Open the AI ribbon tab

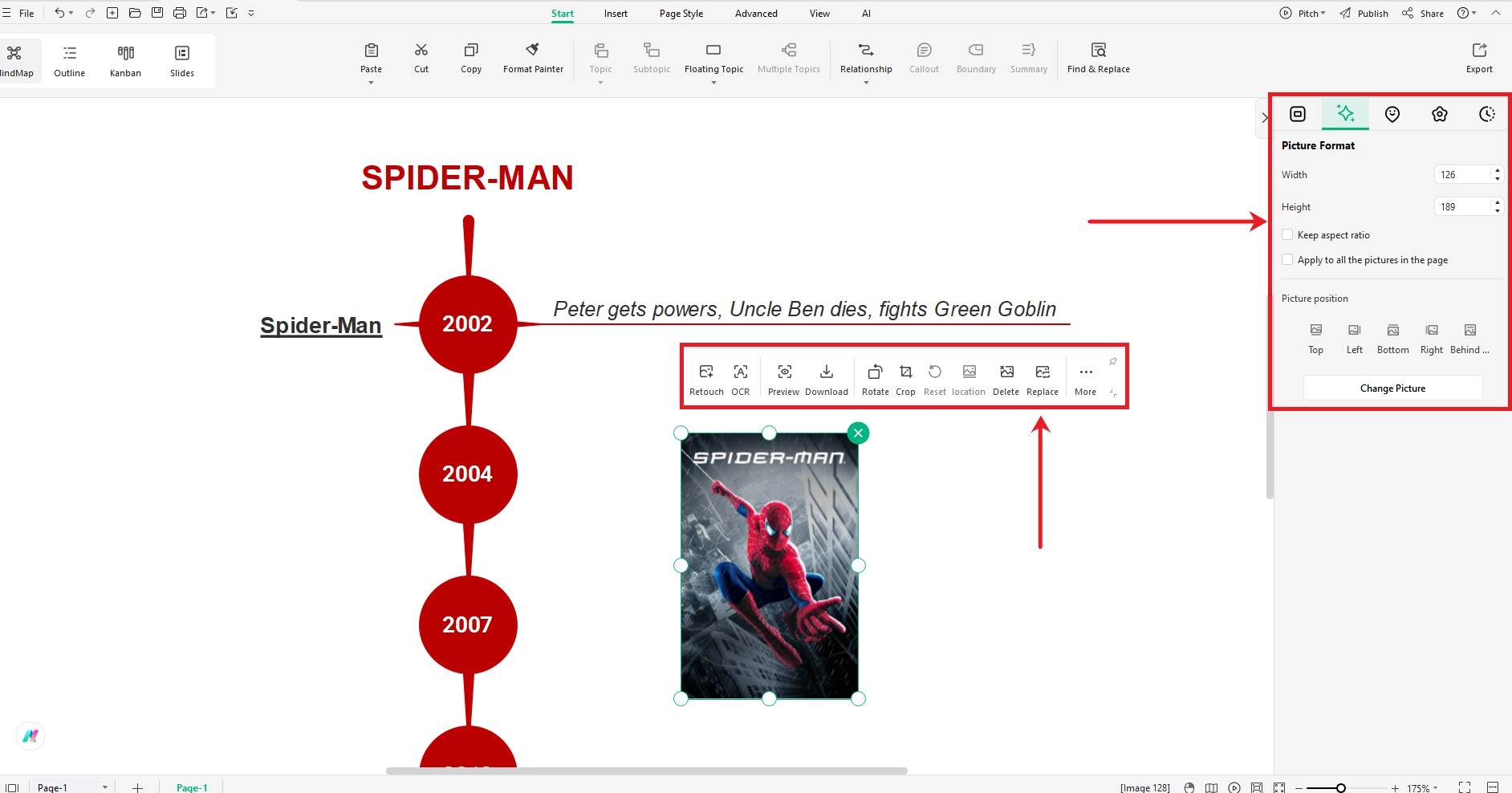[x=866, y=13]
